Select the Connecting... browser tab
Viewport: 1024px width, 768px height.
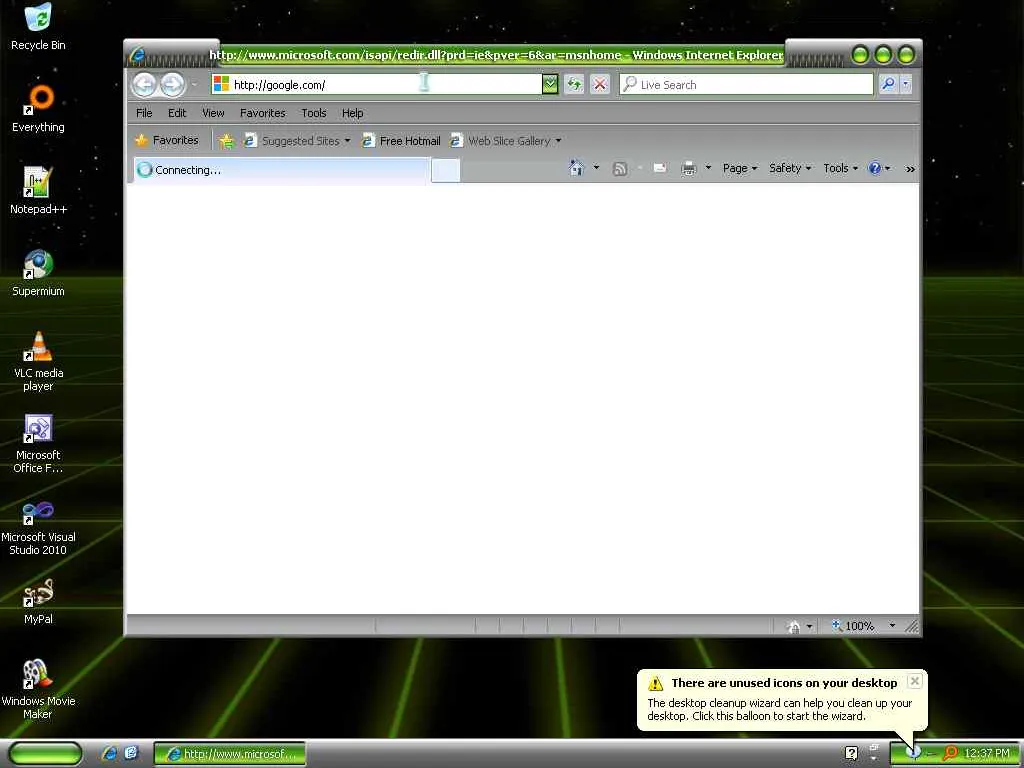[281, 170]
